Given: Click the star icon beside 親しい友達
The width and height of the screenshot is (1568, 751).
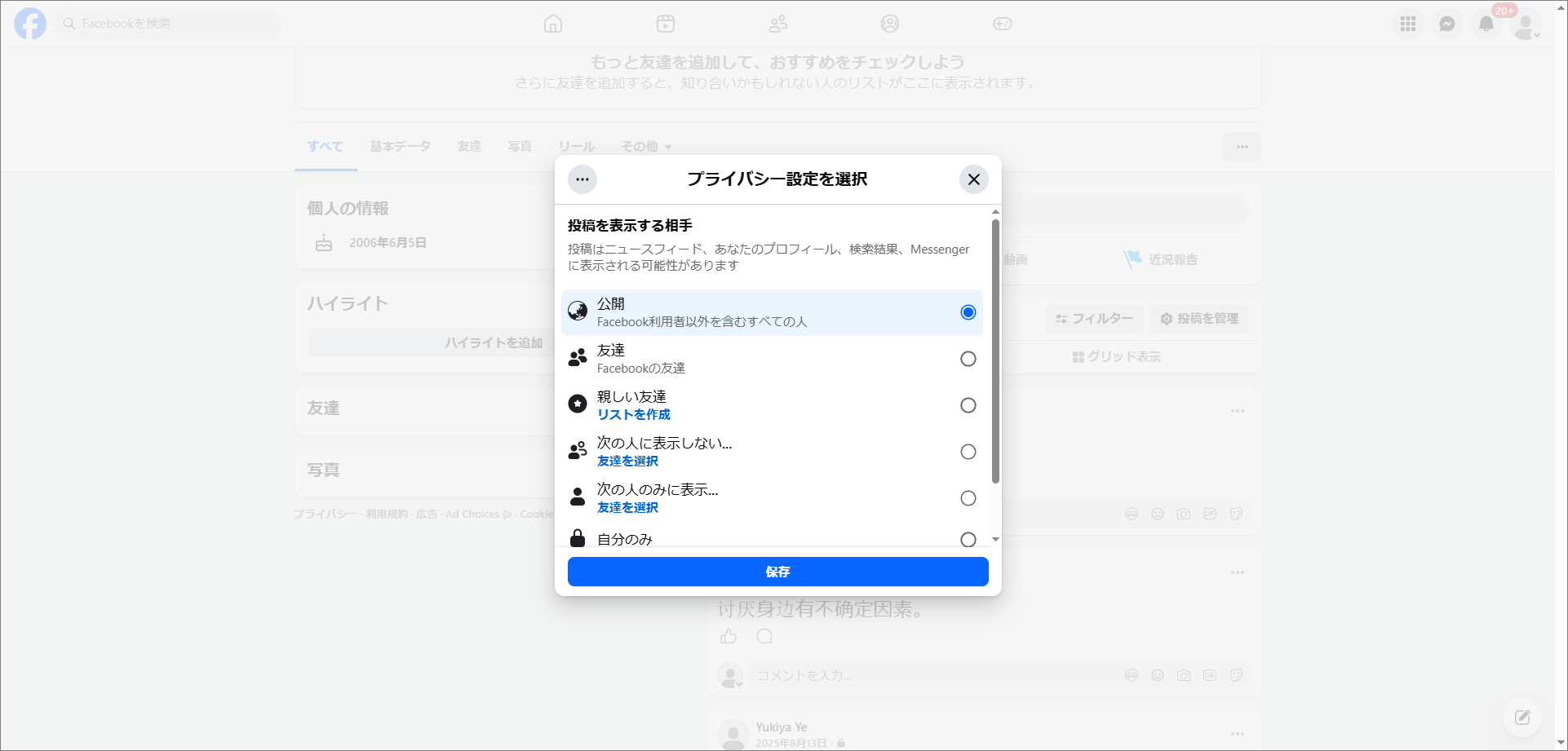Looking at the screenshot, I should click(578, 404).
